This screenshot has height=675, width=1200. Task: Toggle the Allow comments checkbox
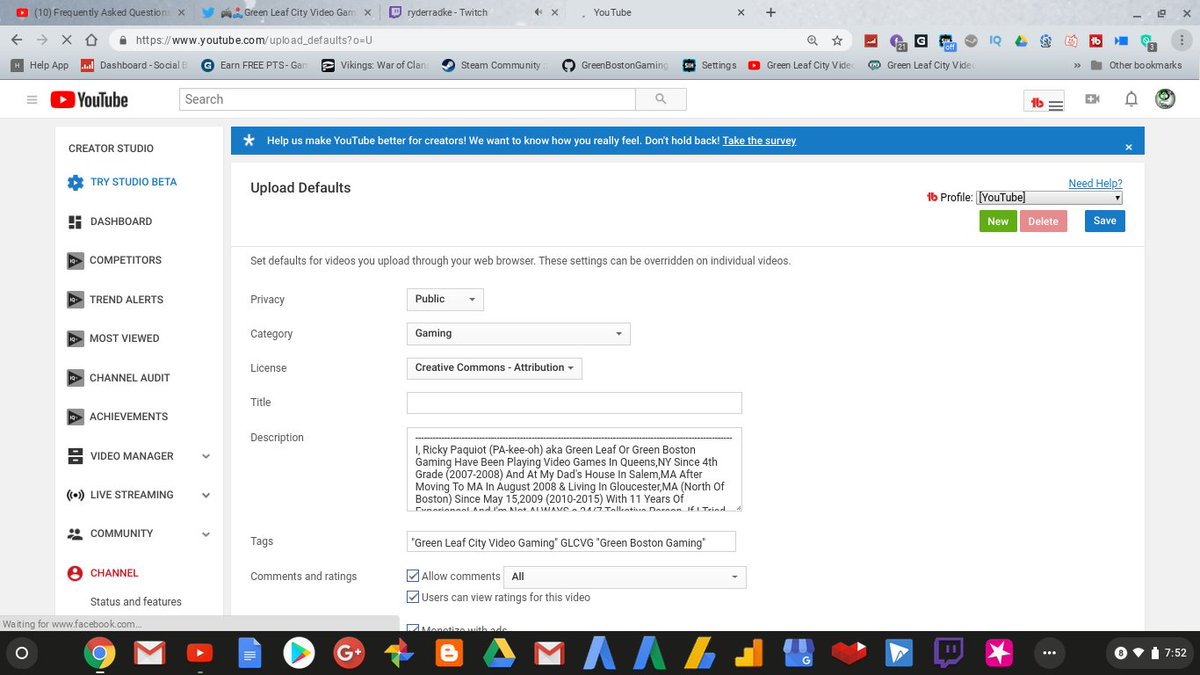click(x=413, y=576)
